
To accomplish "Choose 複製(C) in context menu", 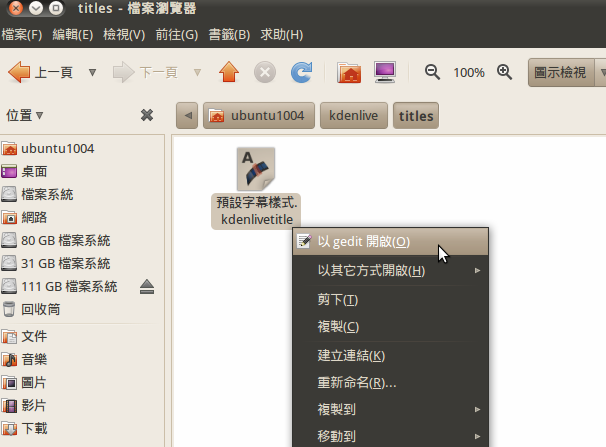I will pyautogui.click(x=390, y=327).
